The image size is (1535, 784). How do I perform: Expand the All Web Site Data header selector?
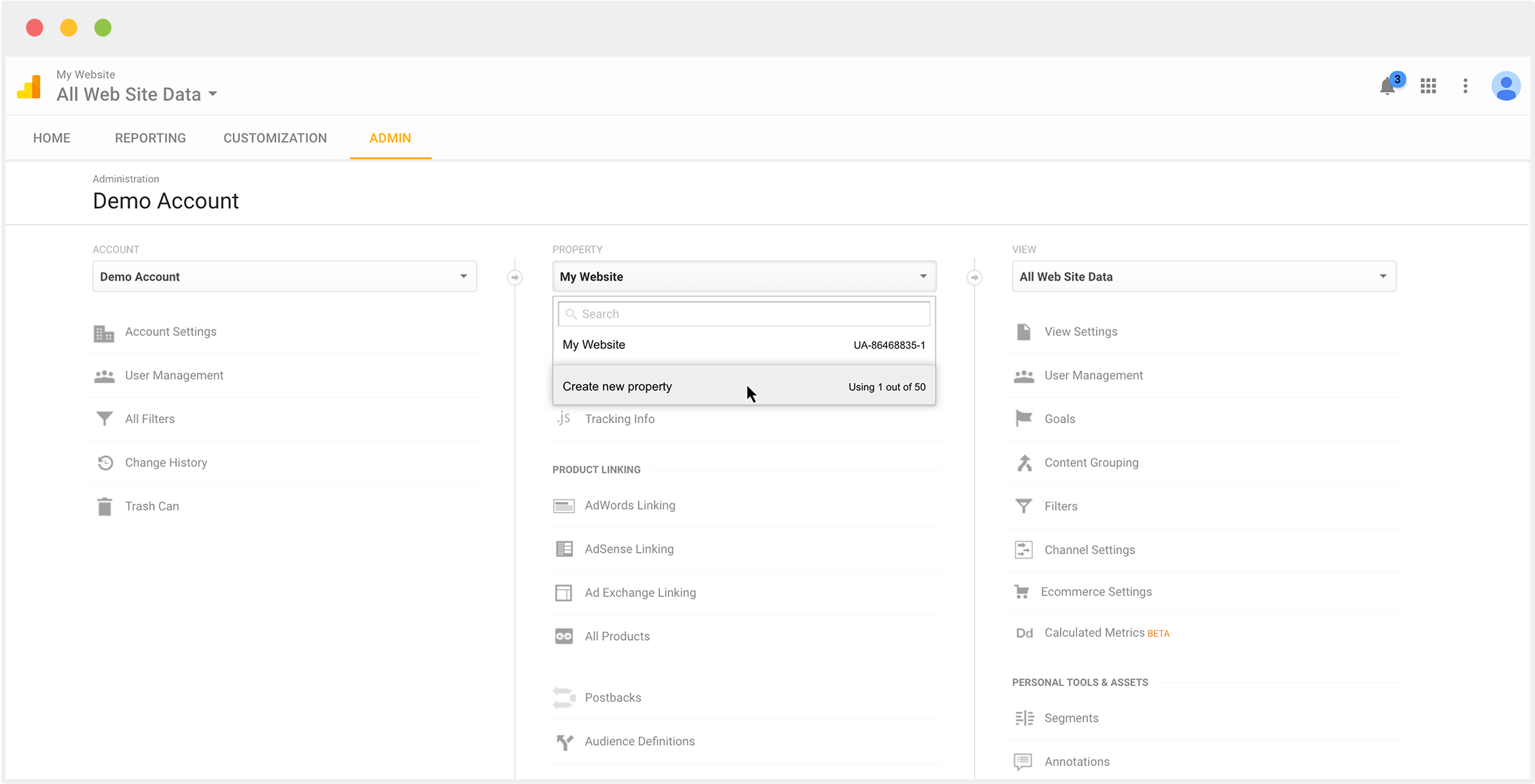tap(137, 95)
